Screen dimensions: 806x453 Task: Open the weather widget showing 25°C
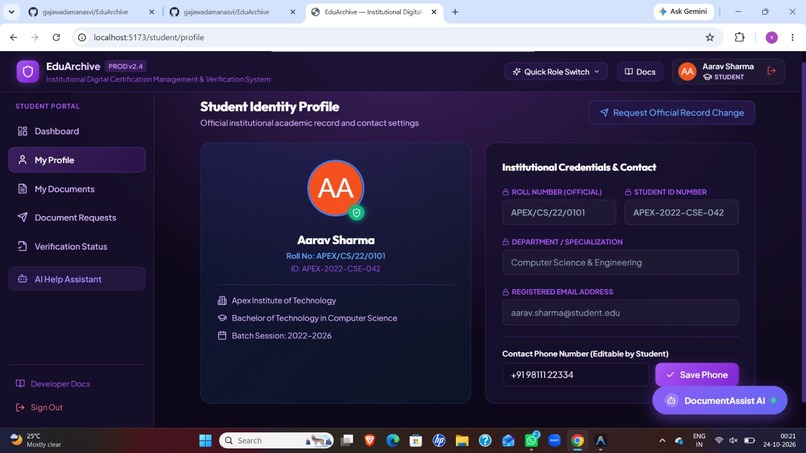tap(36, 440)
